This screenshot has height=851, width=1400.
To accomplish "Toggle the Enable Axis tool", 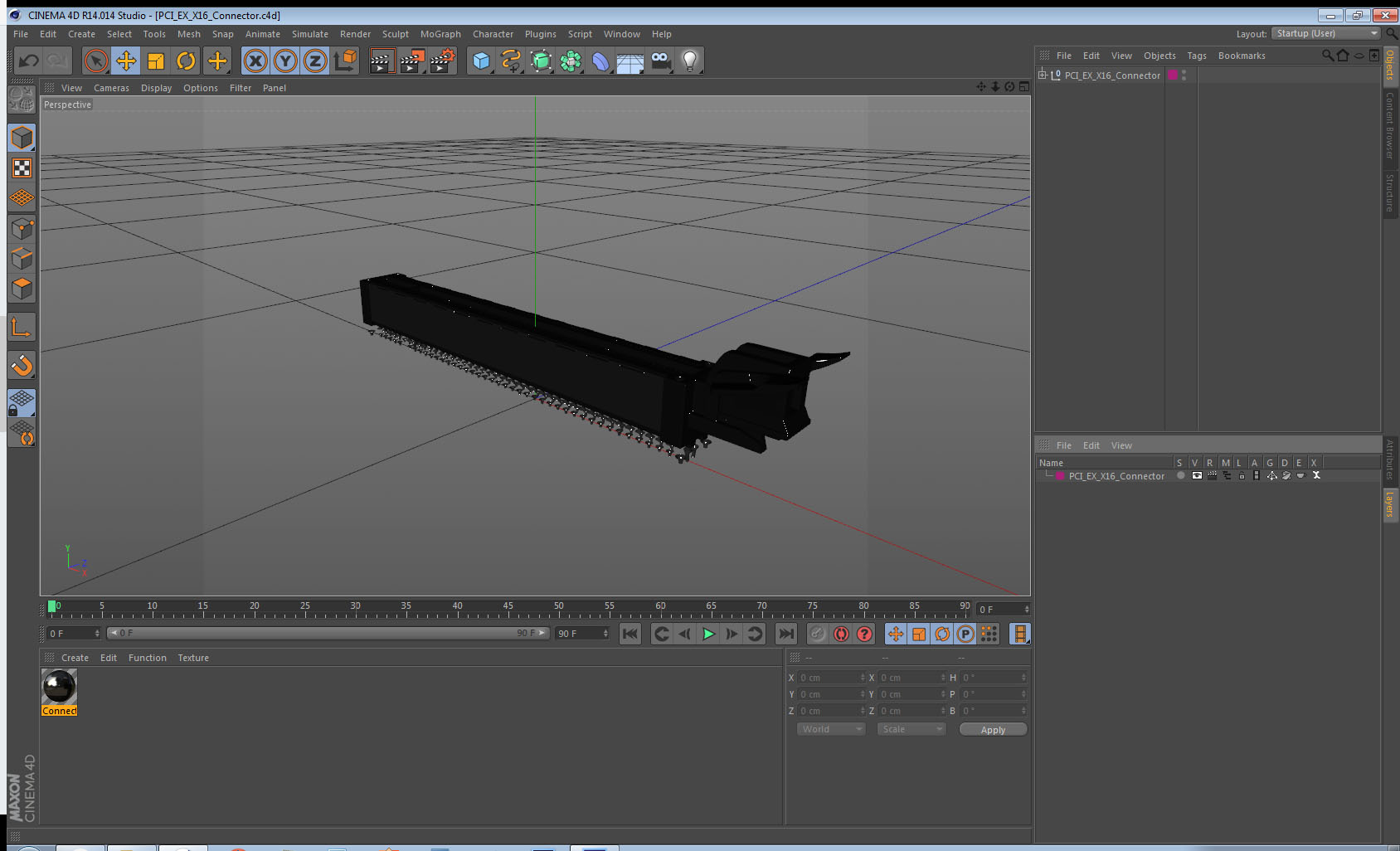I will click(22, 328).
